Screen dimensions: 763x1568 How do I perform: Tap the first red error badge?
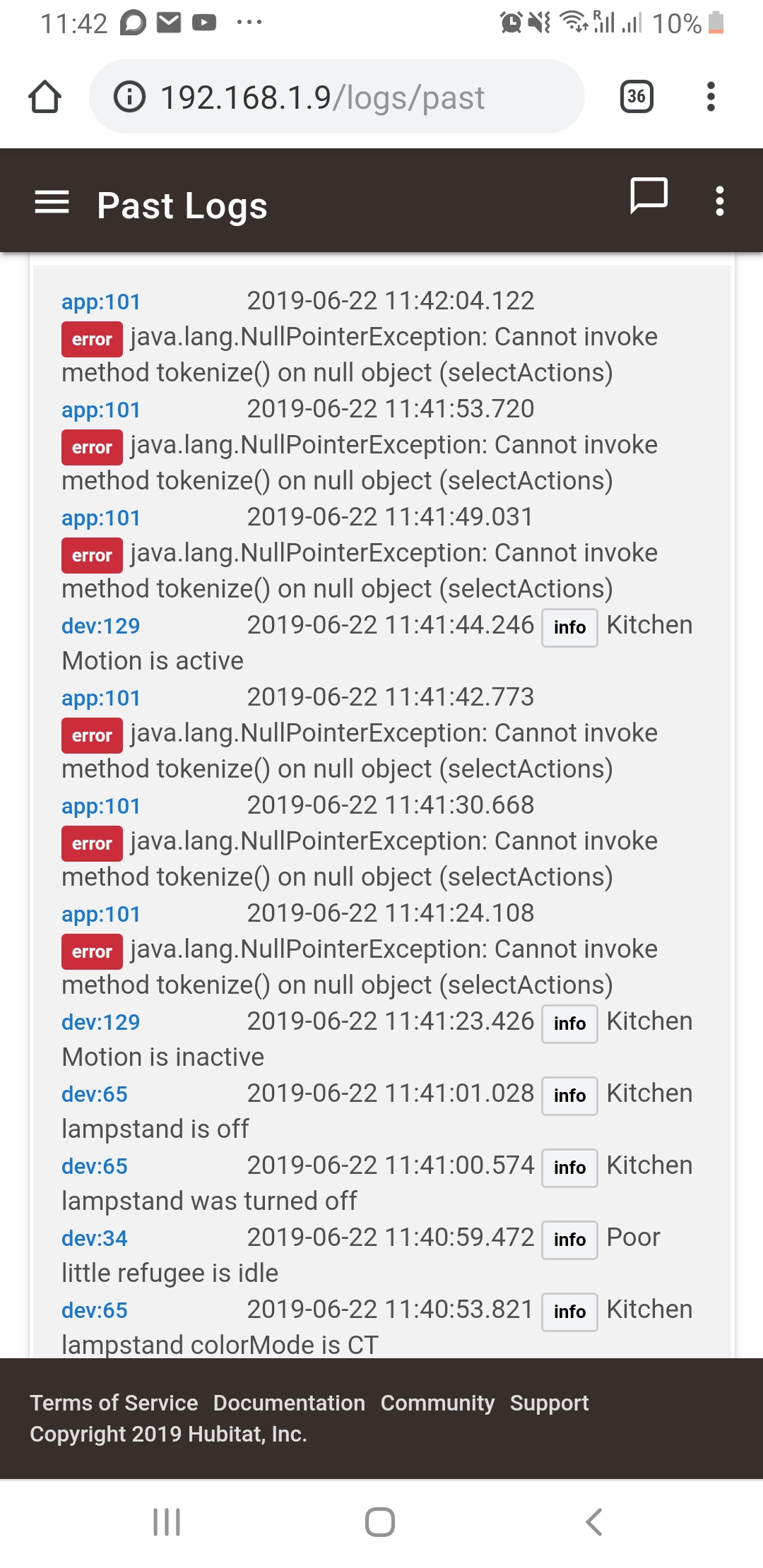click(92, 339)
